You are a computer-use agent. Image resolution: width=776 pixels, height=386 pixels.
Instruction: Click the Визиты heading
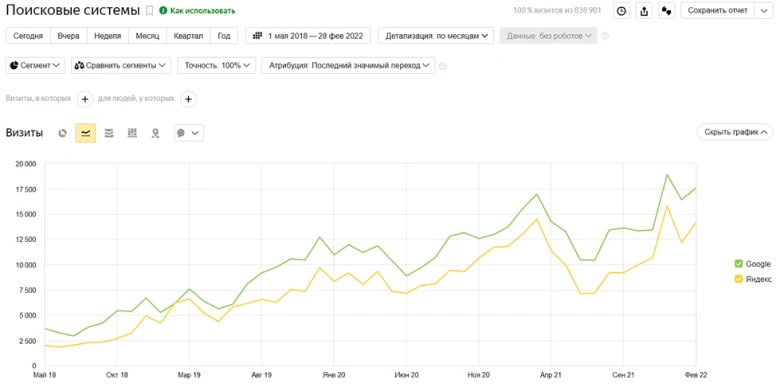pyautogui.click(x=24, y=133)
